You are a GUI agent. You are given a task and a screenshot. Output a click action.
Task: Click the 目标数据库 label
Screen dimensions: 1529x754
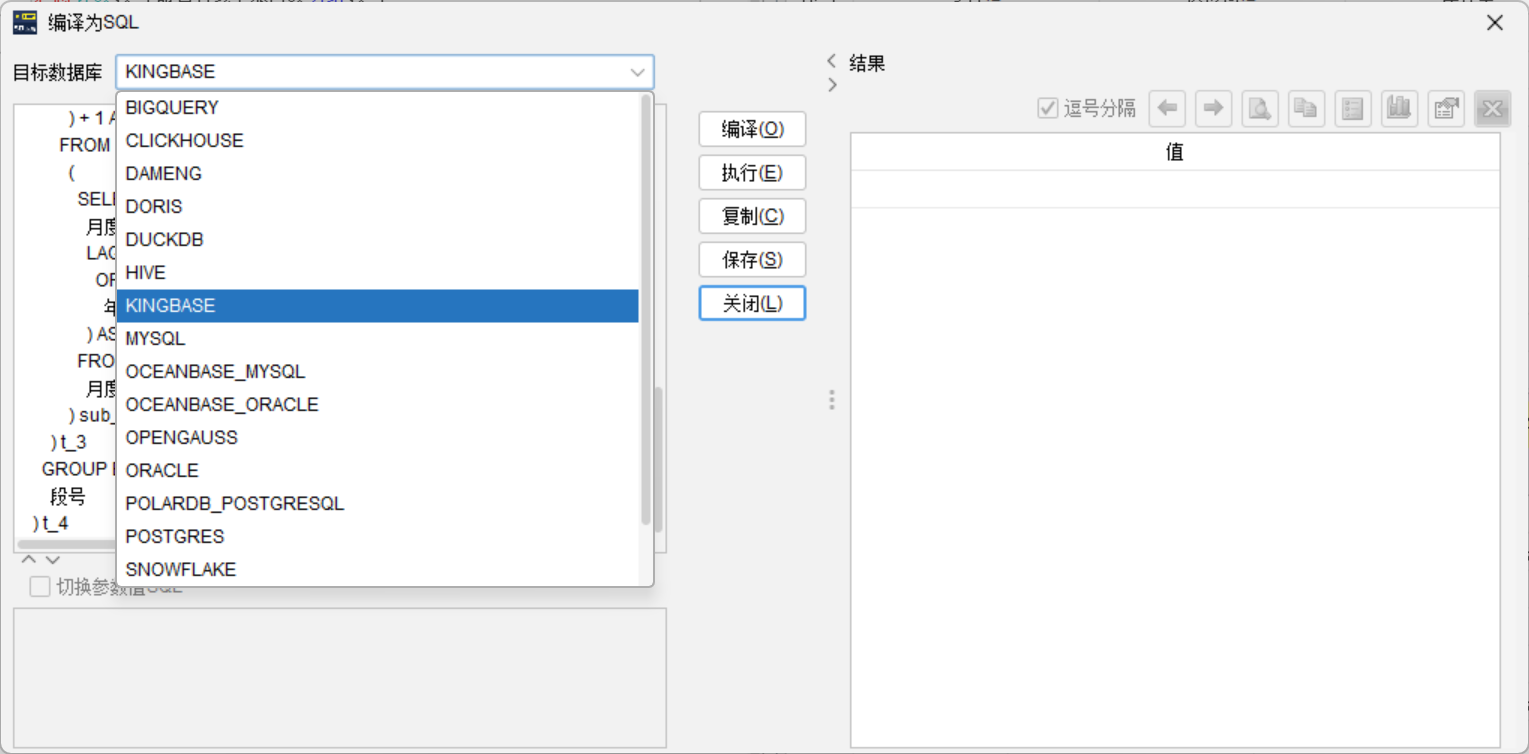57,72
